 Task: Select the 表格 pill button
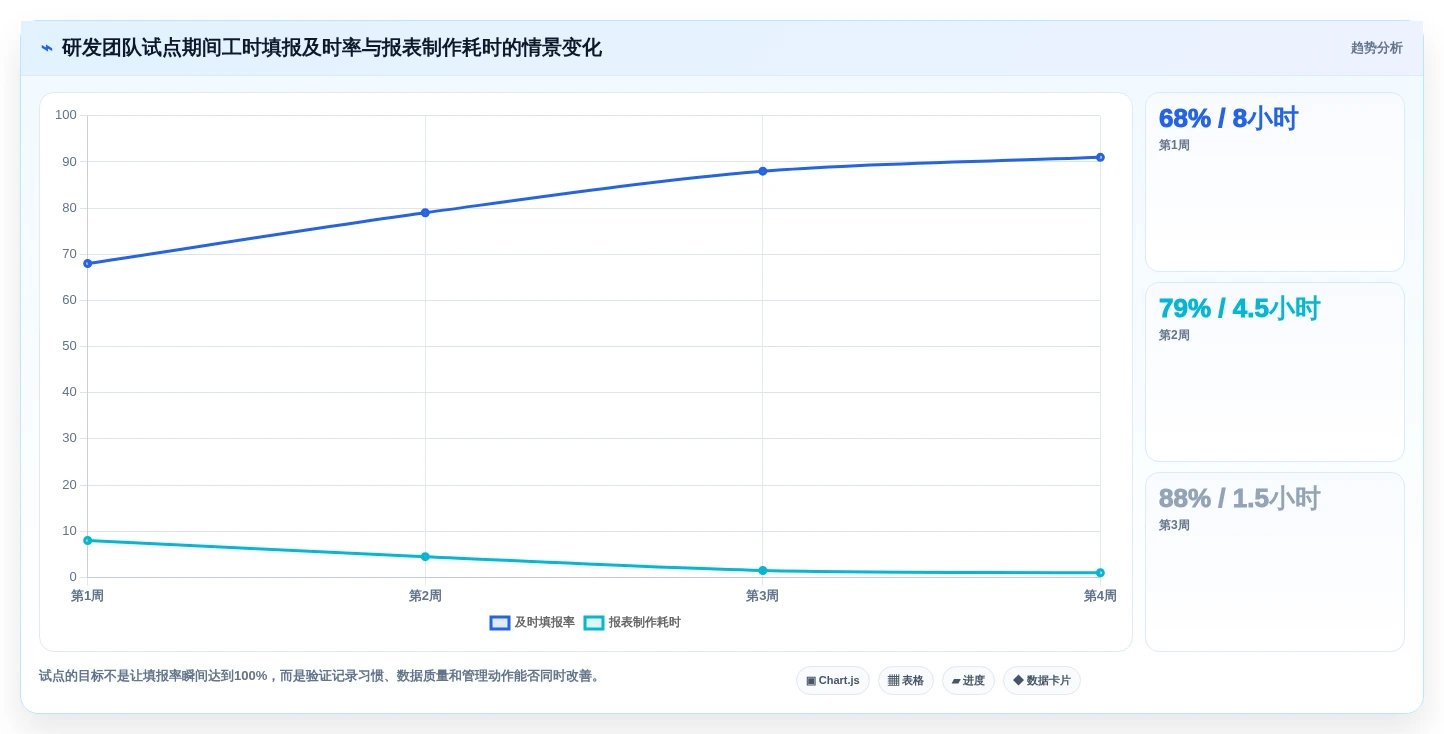click(x=906, y=681)
